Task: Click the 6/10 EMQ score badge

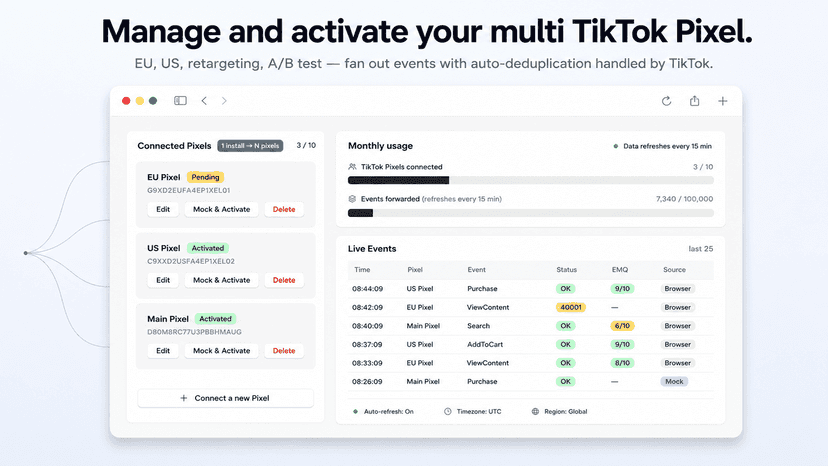Action: click(622, 326)
